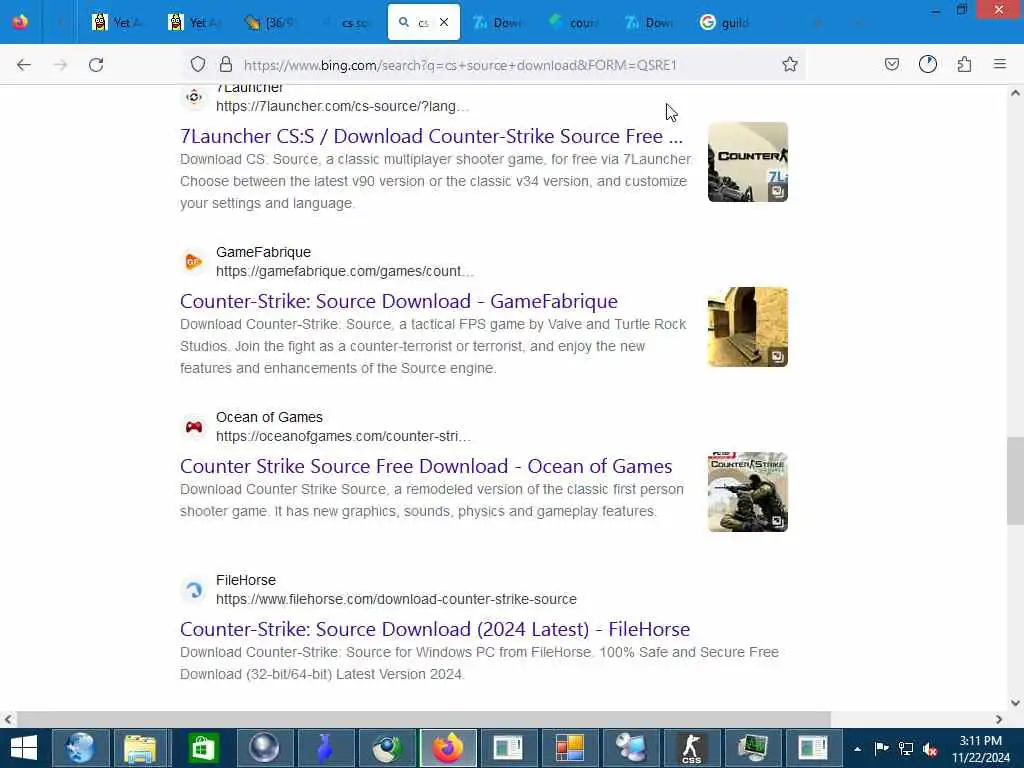The height and width of the screenshot is (768, 1024).
Task: Click the vertical scrollbar up arrow
Action: tap(1016, 93)
